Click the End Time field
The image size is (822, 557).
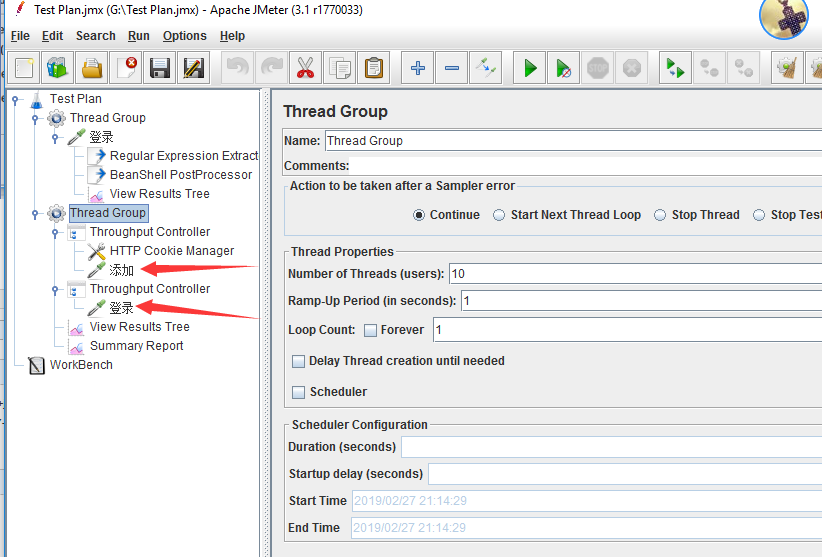click(x=586, y=528)
